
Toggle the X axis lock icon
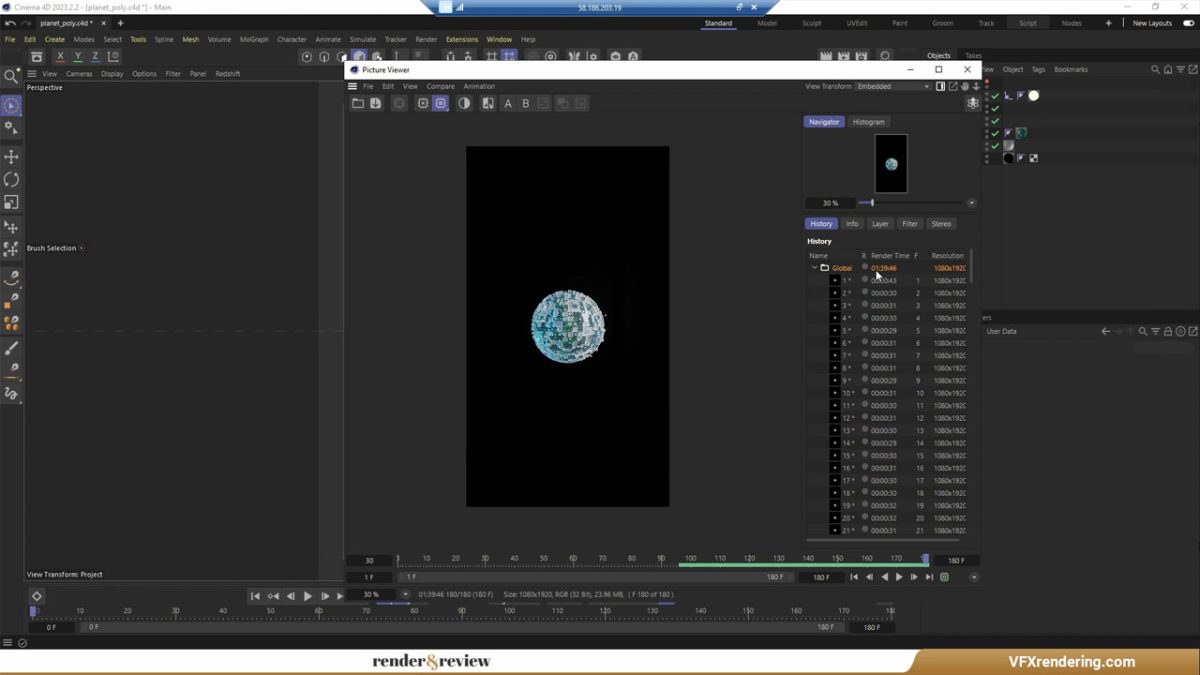point(60,57)
